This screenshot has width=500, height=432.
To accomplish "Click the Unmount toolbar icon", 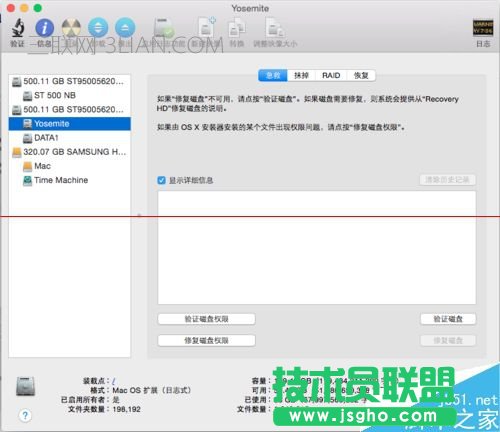I will click(98, 28).
